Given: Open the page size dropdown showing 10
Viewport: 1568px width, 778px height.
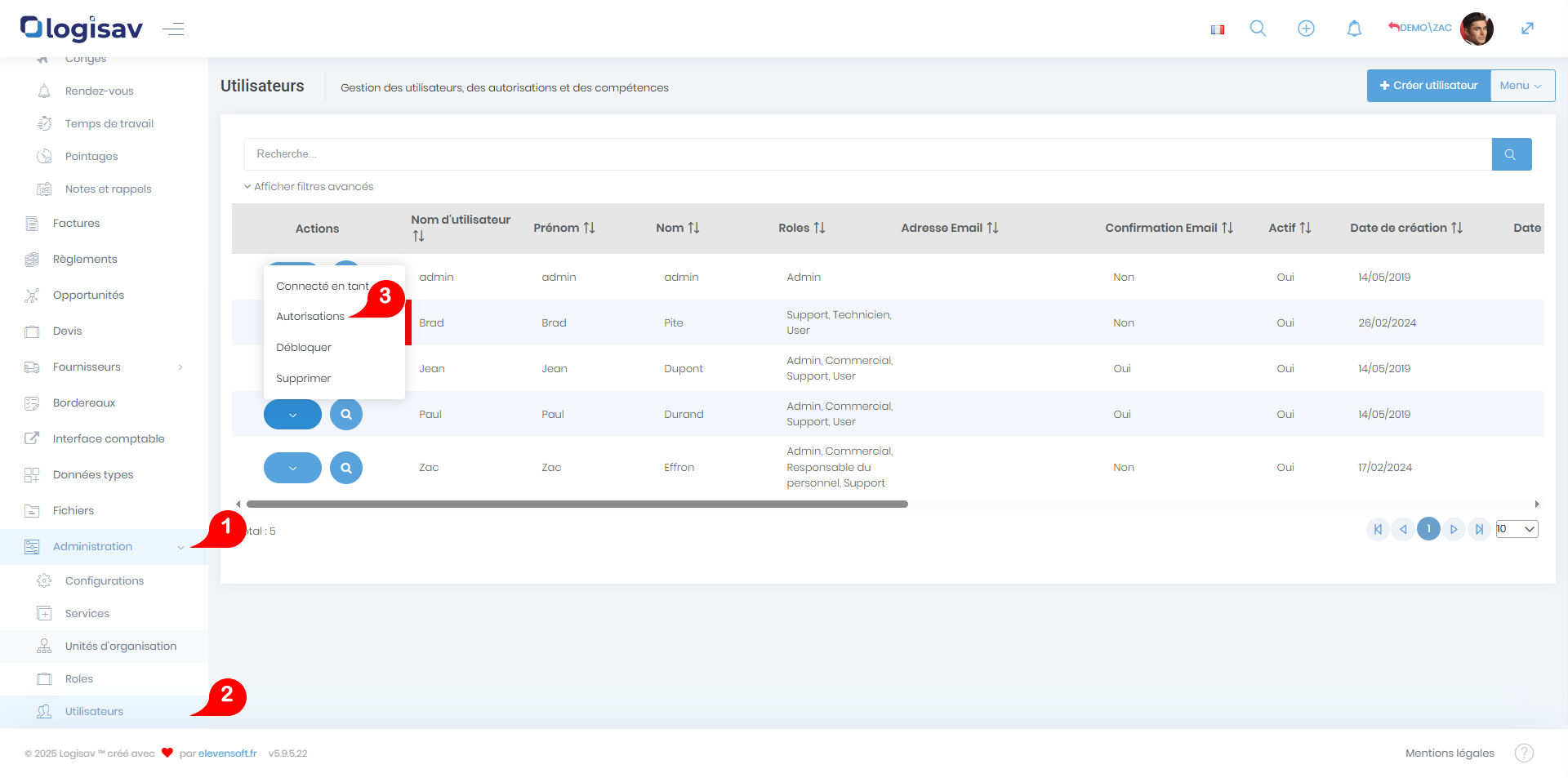Looking at the screenshot, I should [1517, 529].
